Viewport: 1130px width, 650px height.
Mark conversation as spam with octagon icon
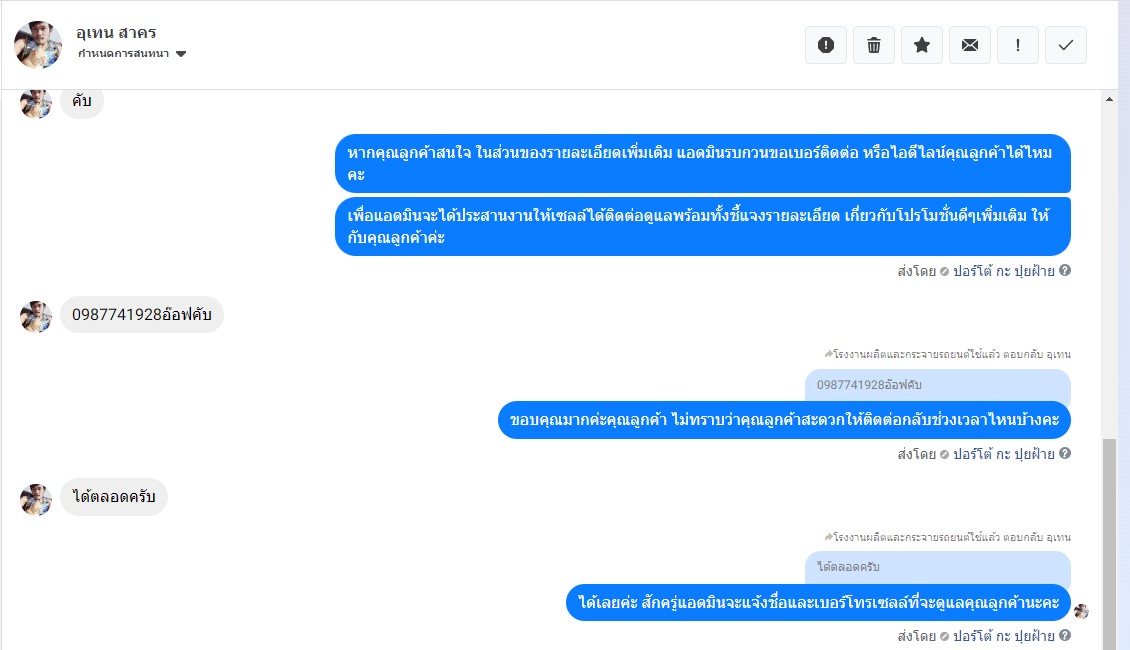[x=826, y=45]
